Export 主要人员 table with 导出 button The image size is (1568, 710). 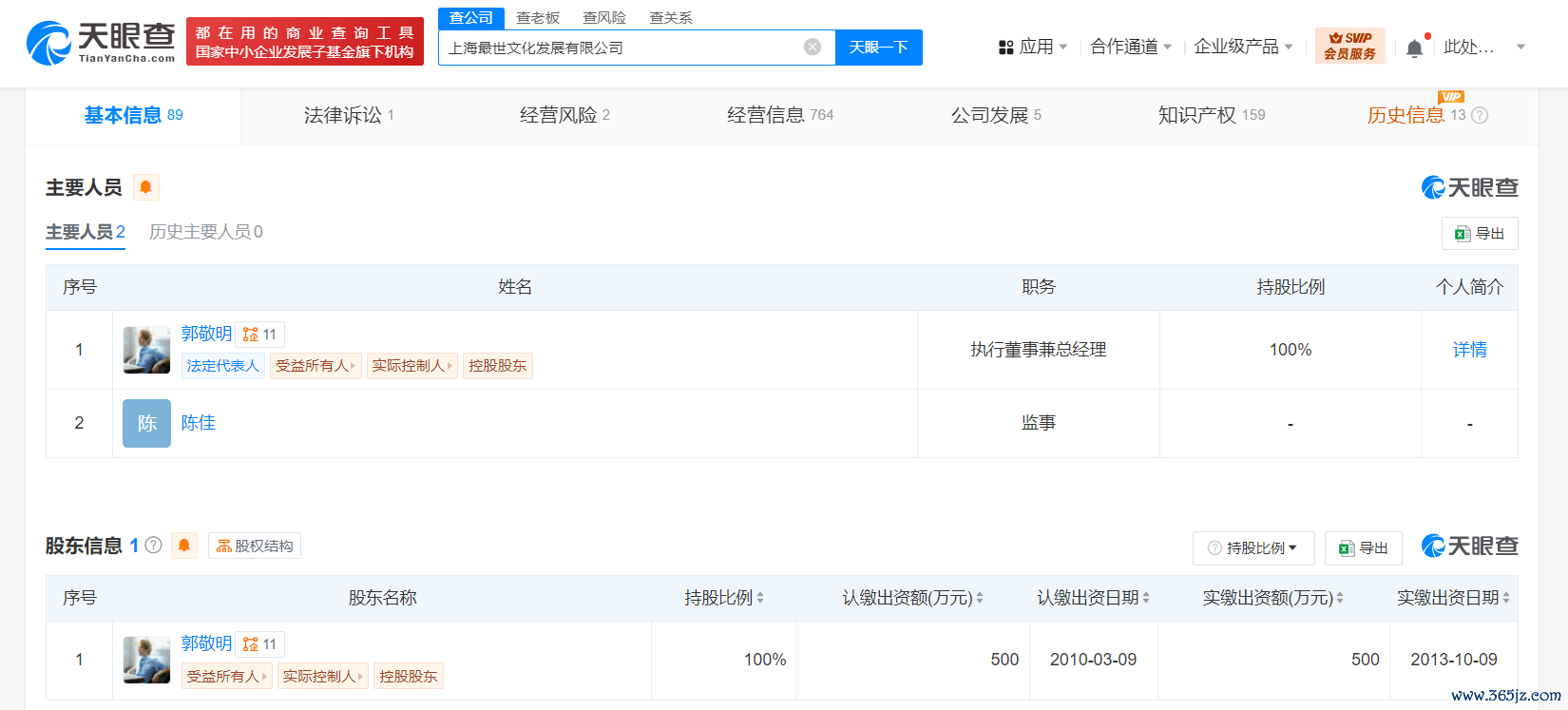click(1480, 234)
